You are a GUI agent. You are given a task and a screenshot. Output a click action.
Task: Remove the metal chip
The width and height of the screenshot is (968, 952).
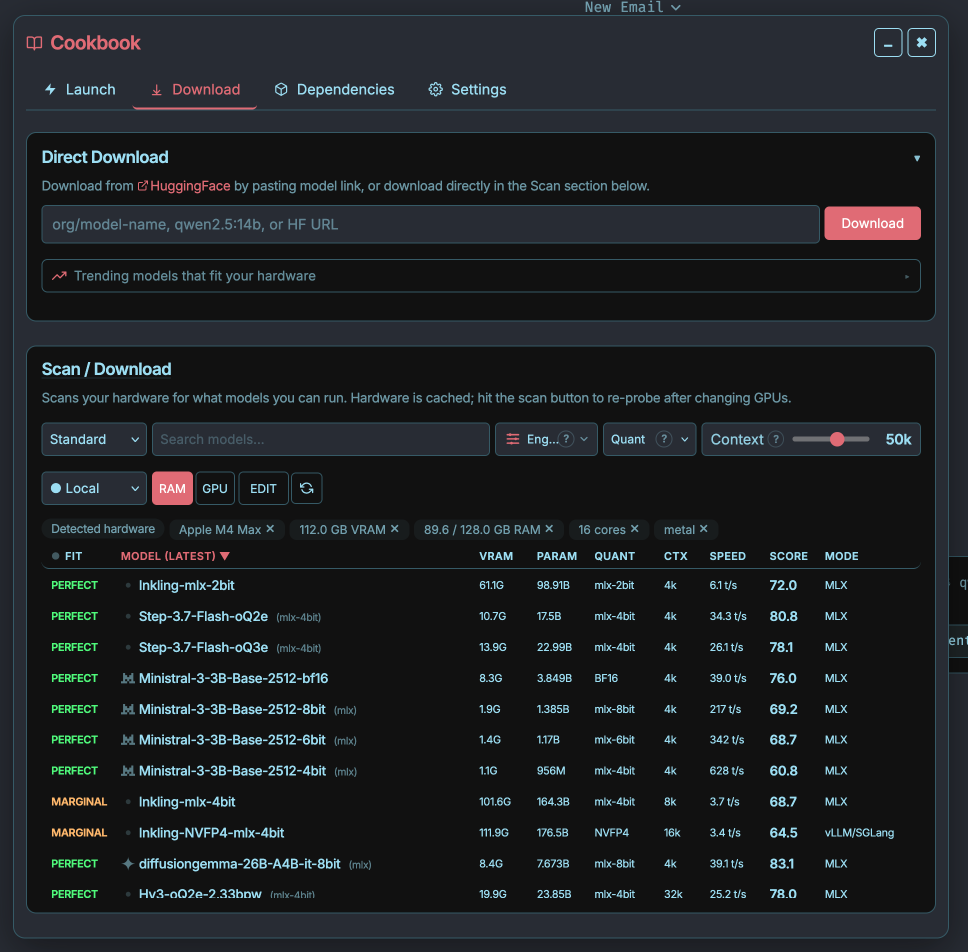pos(703,529)
